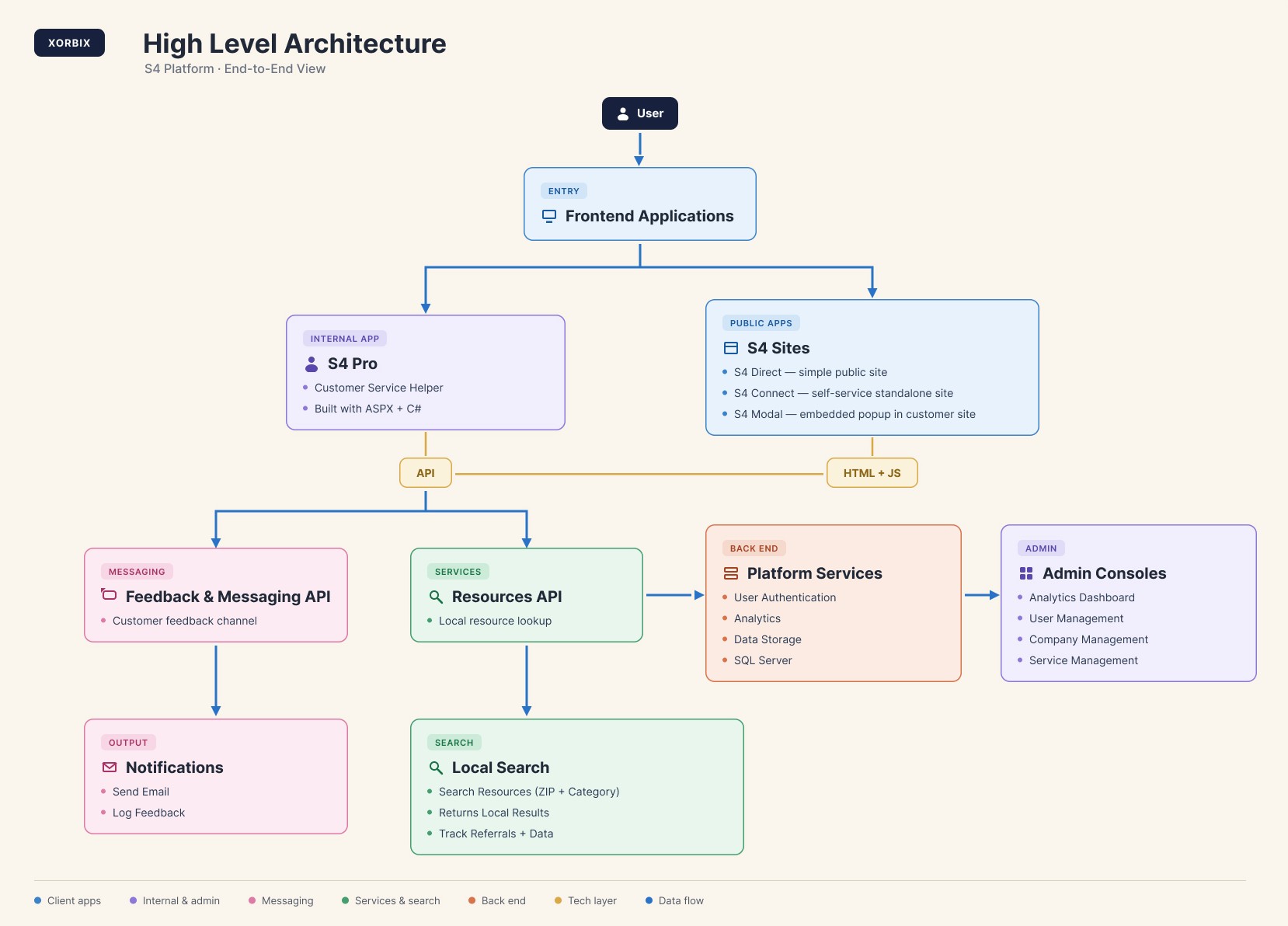Click the blue Client apps legend dot
Screen dimensions: 1288x926
pos(37,900)
